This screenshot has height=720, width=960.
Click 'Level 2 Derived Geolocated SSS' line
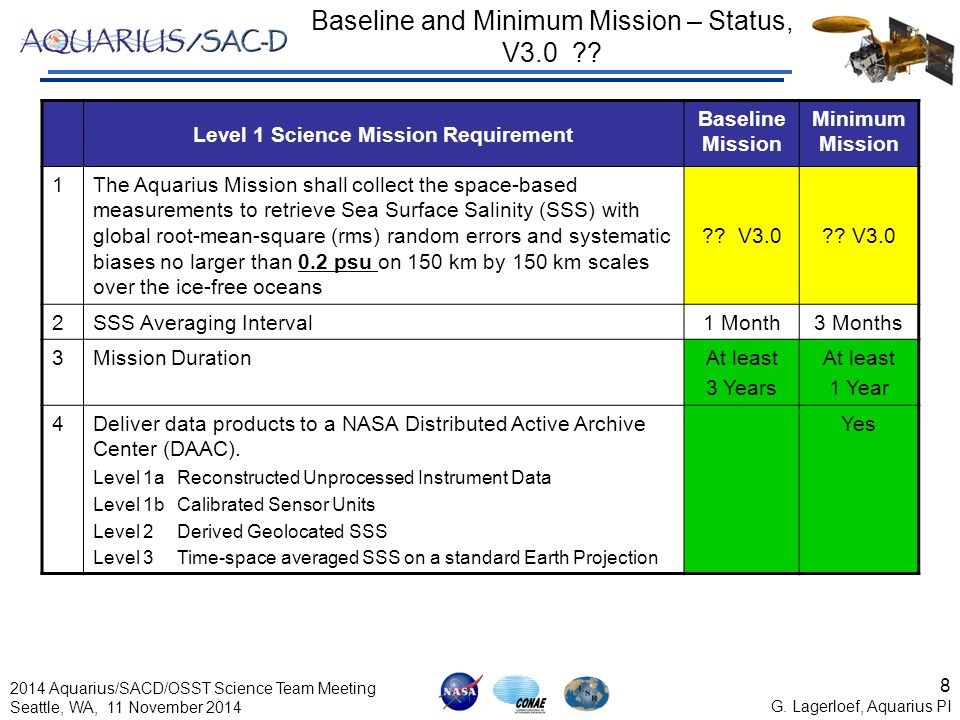[240, 531]
